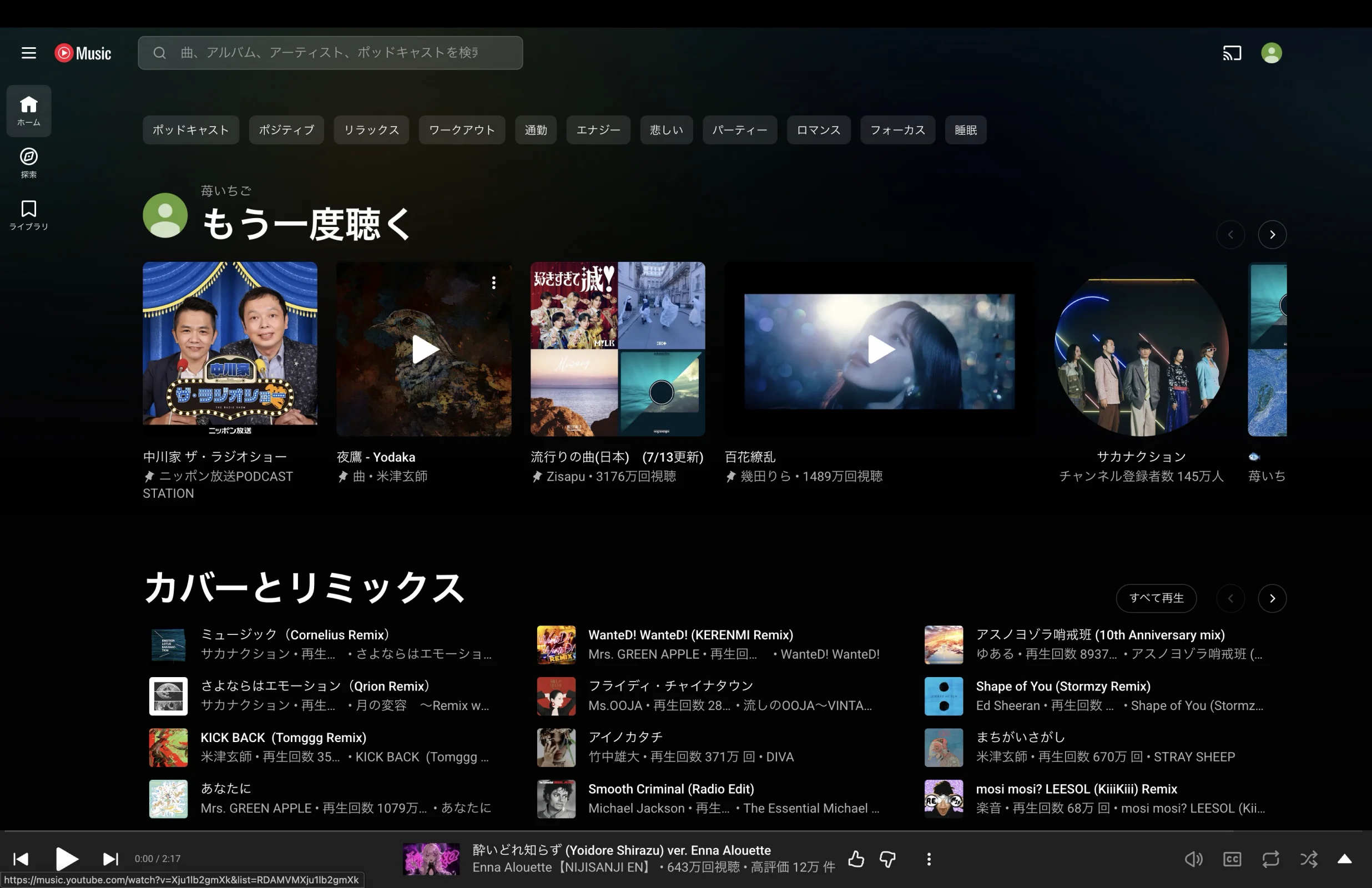Select the ロマンス chip

pyautogui.click(x=819, y=130)
